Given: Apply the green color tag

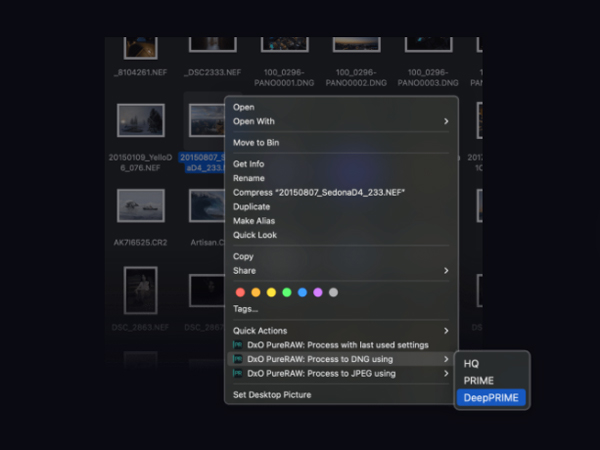Looking at the screenshot, I should [x=287, y=292].
